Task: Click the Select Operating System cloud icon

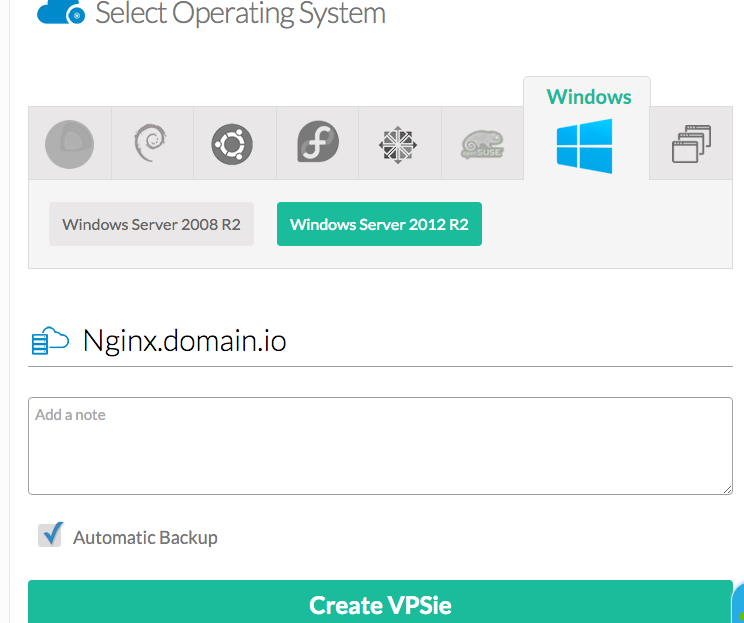Action: pyautogui.click(x=61, y=12)
